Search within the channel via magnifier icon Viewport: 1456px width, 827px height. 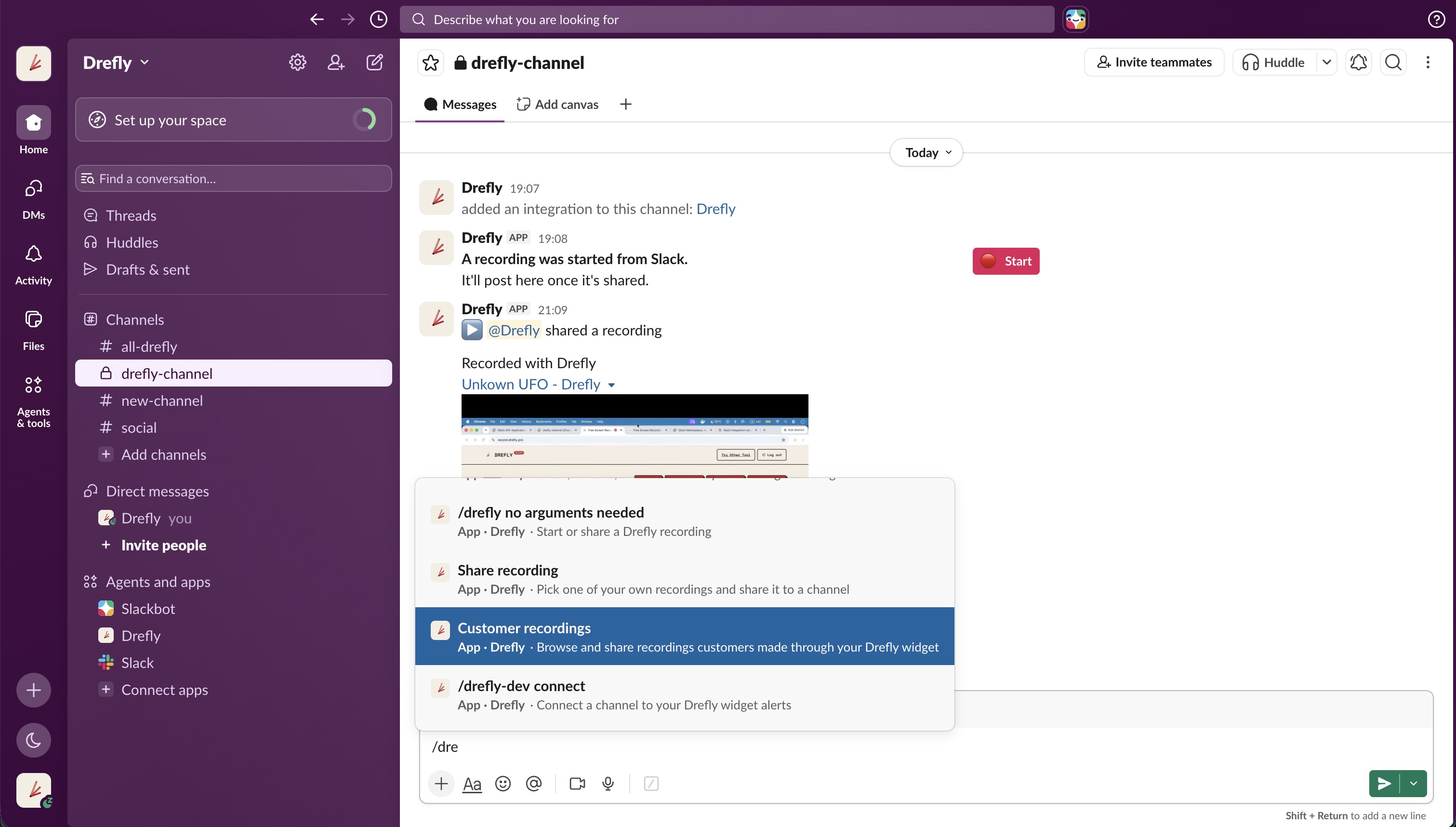[x=1393, y=63]
